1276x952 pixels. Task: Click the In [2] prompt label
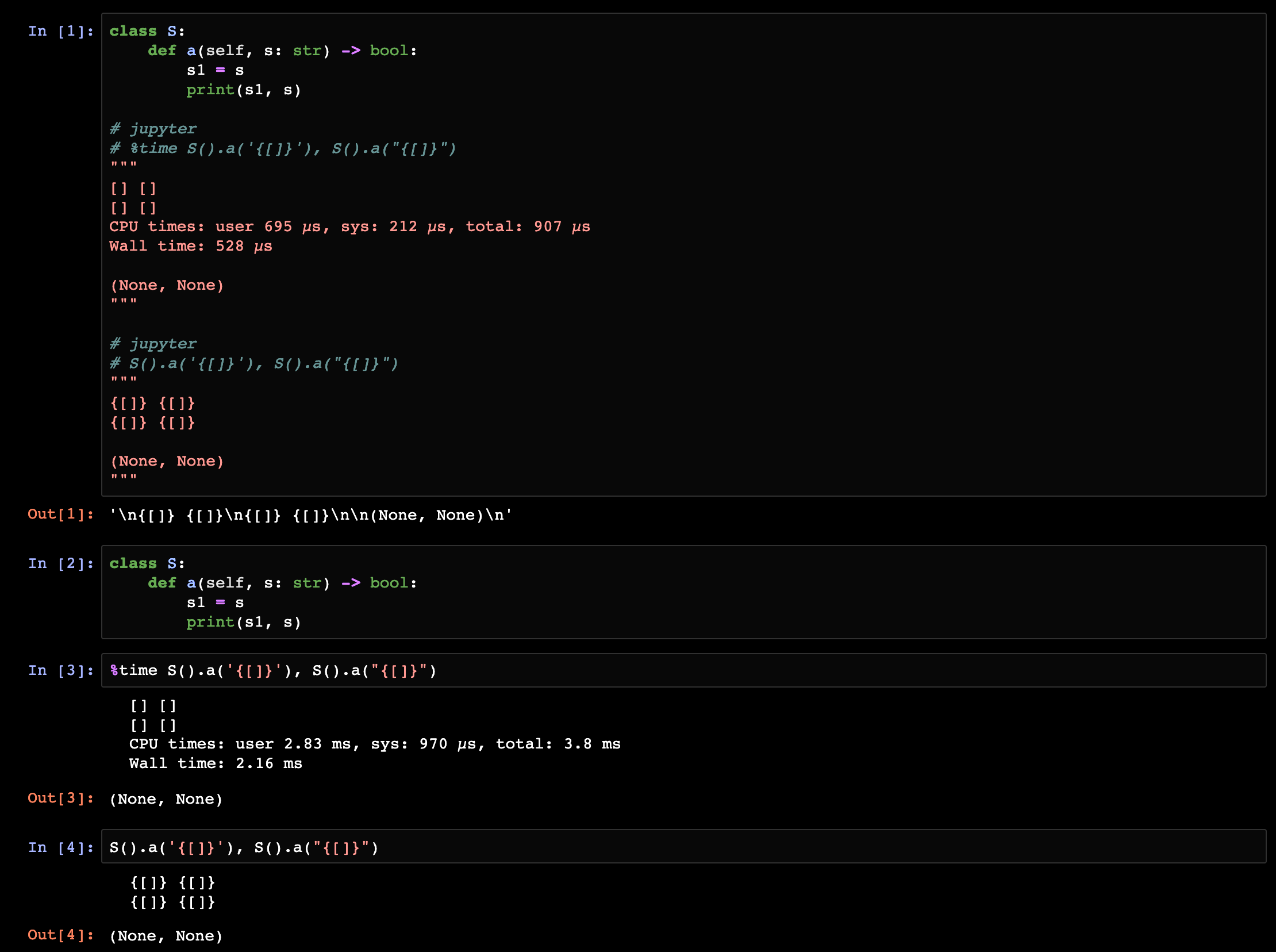tap(60, 563)
